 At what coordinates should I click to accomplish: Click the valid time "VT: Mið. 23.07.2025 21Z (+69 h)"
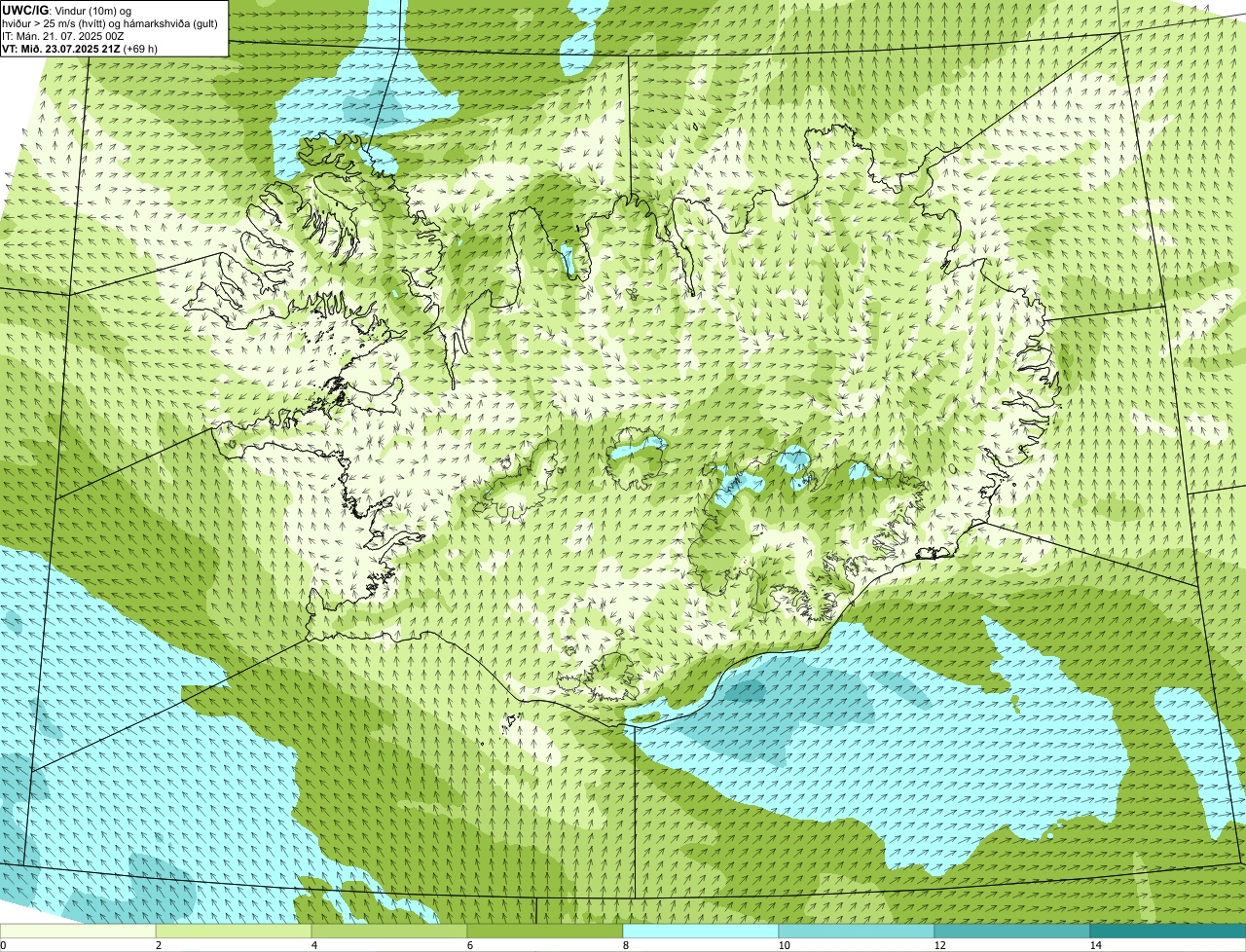pyautogui.click(x=80, y=49)
